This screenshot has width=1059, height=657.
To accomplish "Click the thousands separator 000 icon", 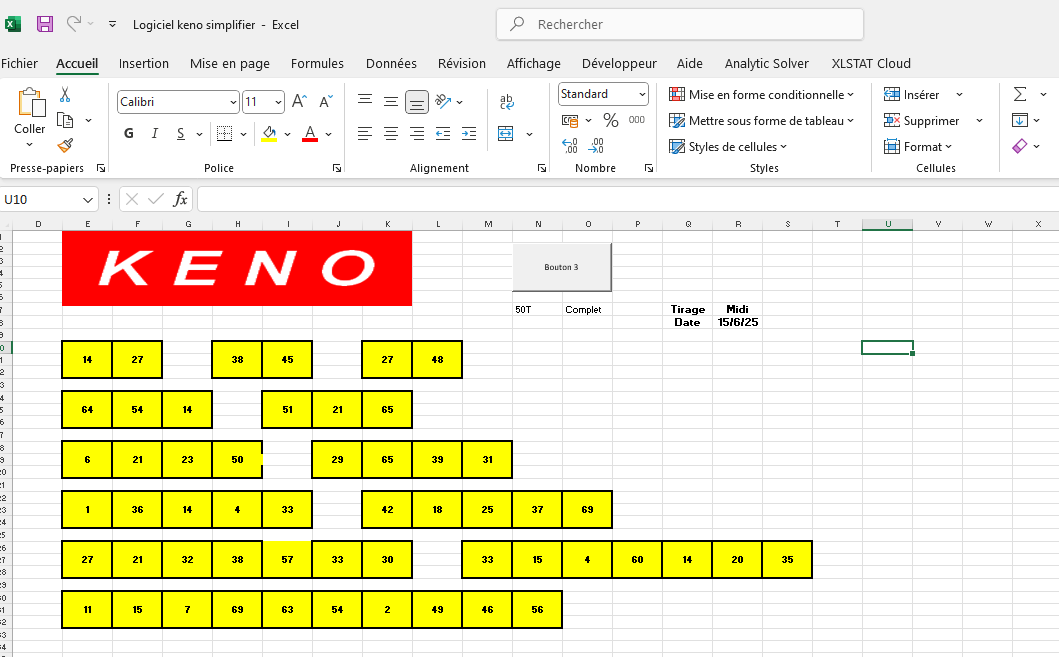I will [x=636, y=120].
